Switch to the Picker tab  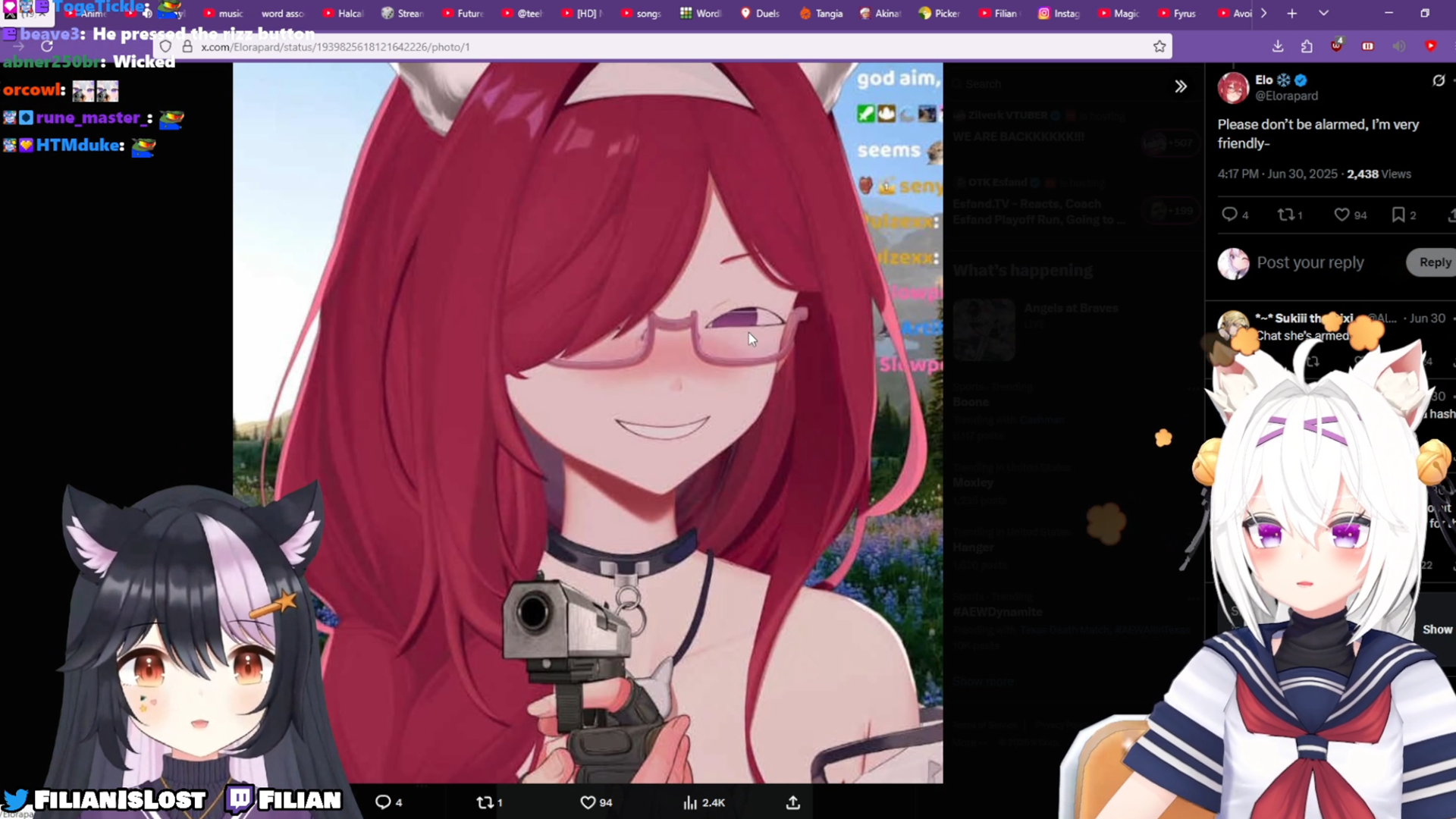[x=940, y=13]
